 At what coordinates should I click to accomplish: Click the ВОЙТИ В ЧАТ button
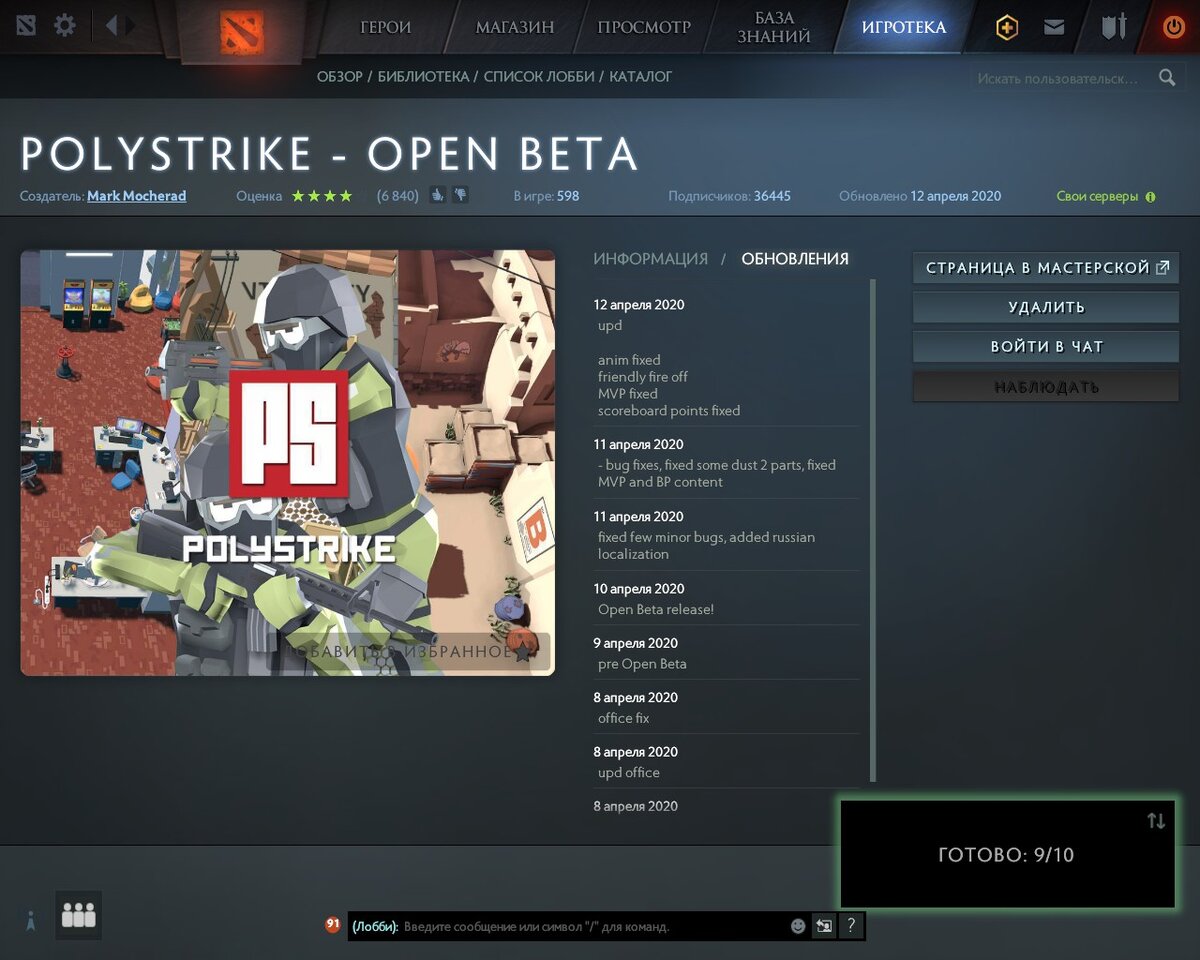(1046, 347)
